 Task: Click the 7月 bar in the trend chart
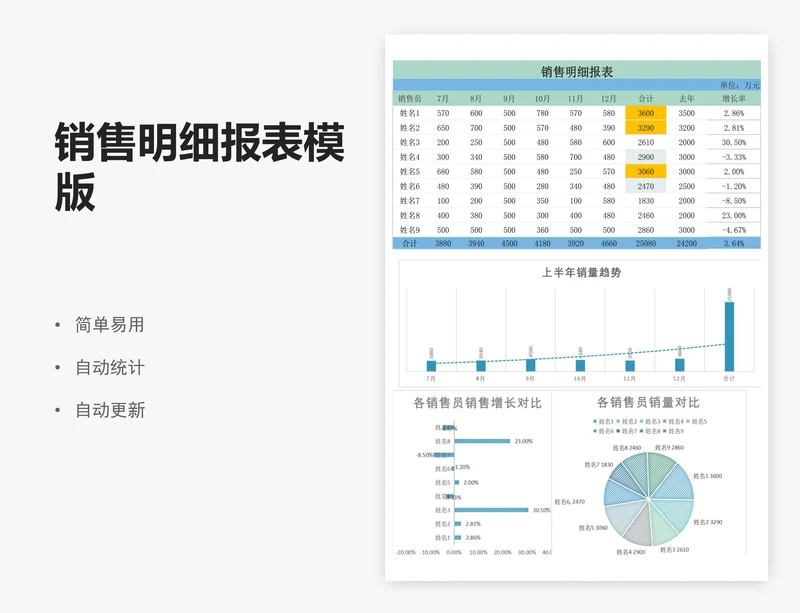point(431,365)
